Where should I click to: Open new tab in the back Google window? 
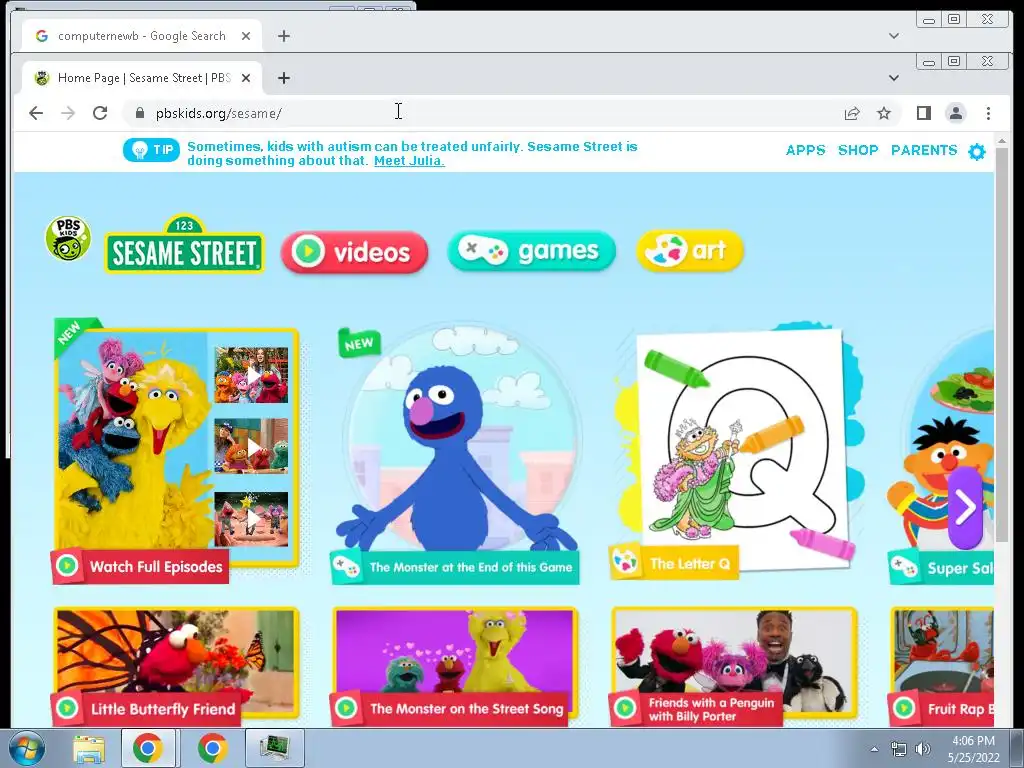click(283, 36)
